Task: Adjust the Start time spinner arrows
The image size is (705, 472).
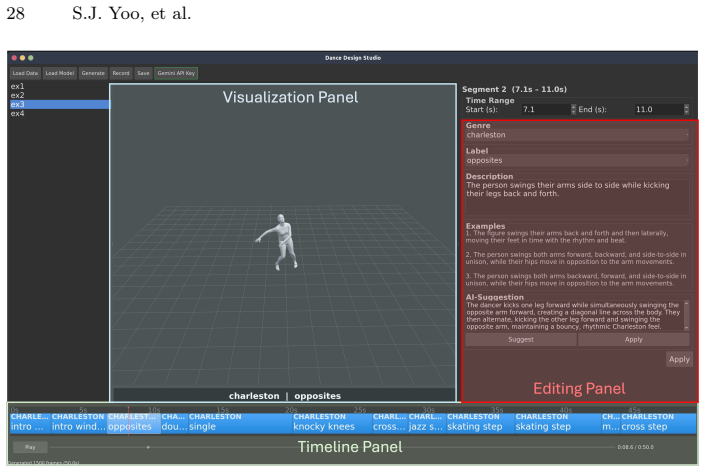Action: pos(573,109)
